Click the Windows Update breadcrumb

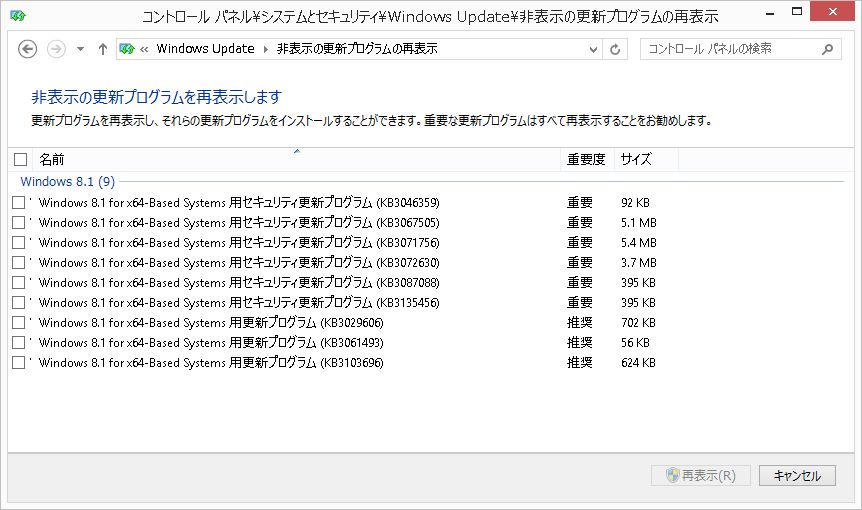click(205, 49)
